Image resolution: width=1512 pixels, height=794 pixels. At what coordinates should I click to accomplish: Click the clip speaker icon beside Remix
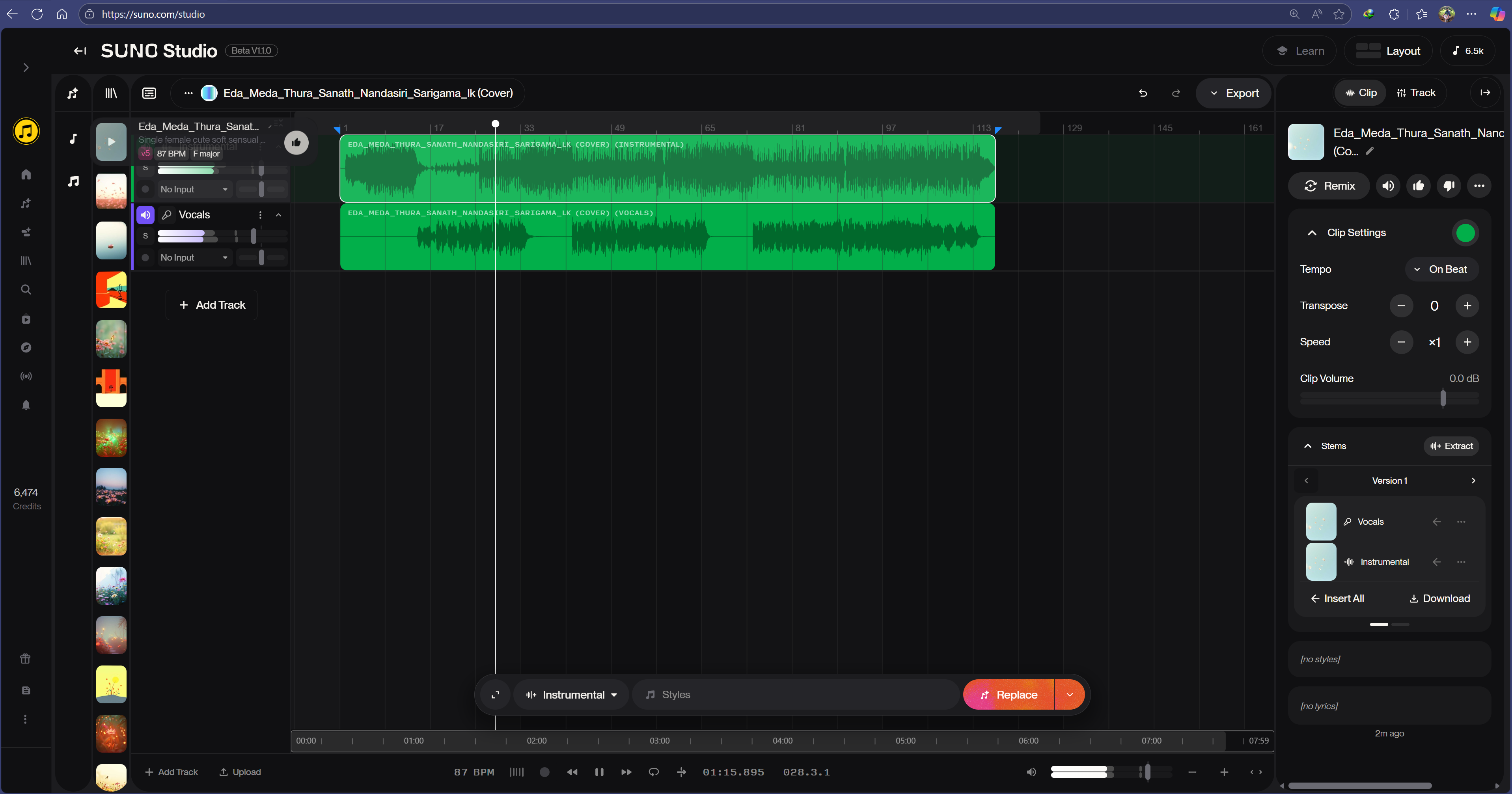click(1387, 186)
